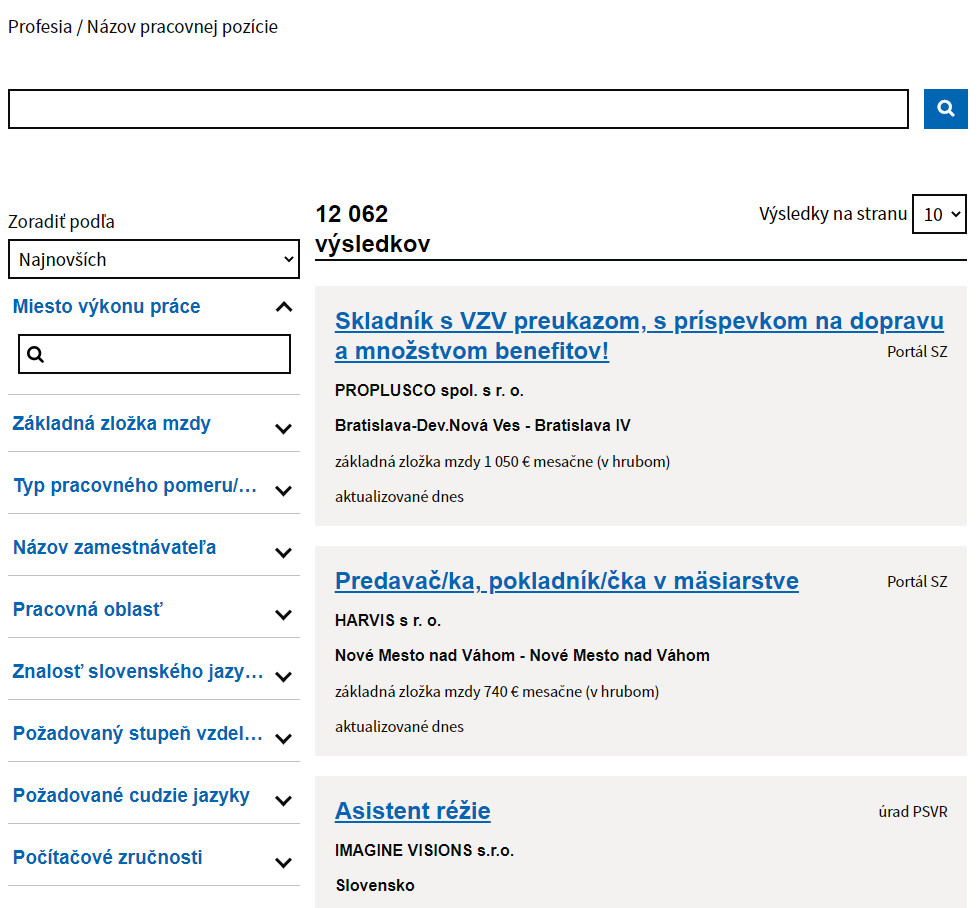Click the Požadované cudzie jazyky filter label

click(132, 795)
